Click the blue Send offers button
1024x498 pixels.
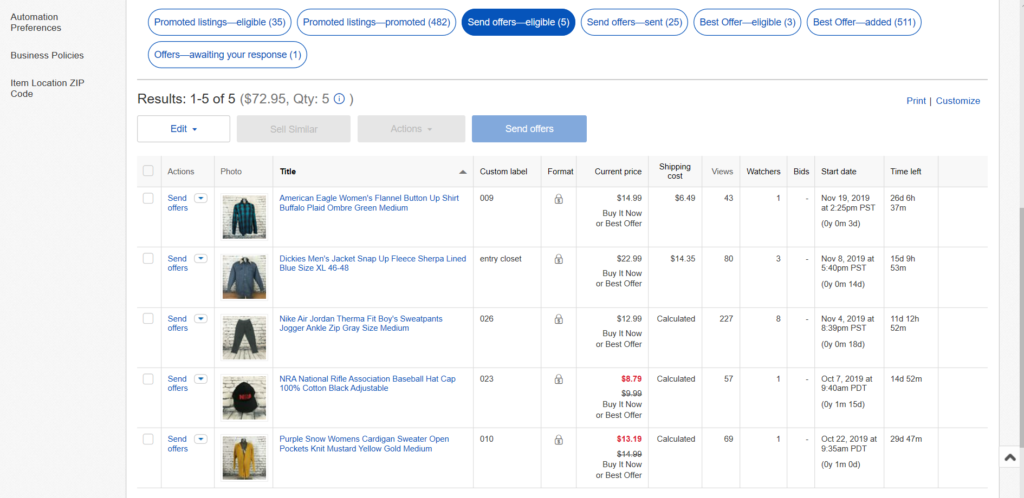(x=529, y=129)
